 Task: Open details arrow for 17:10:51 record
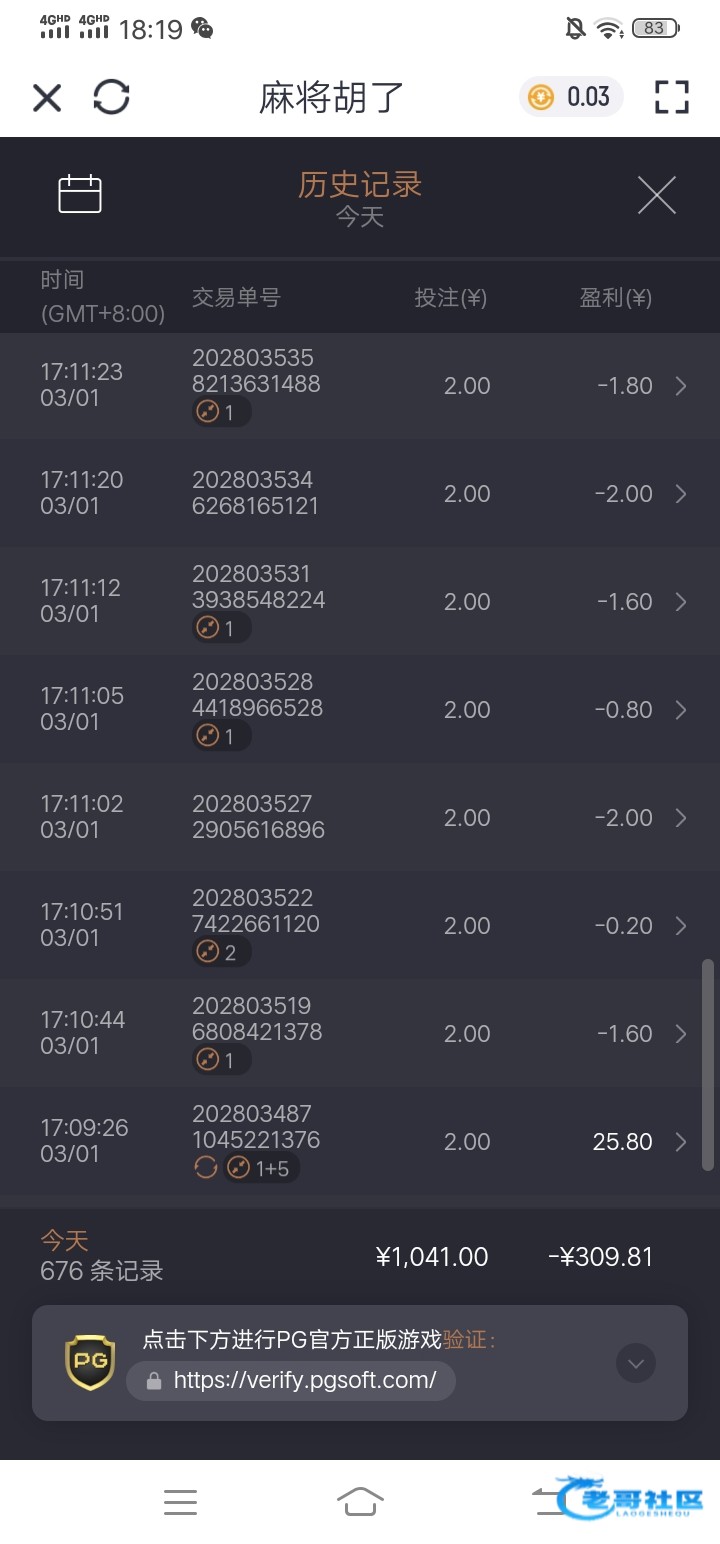click(x=681, y=926)
